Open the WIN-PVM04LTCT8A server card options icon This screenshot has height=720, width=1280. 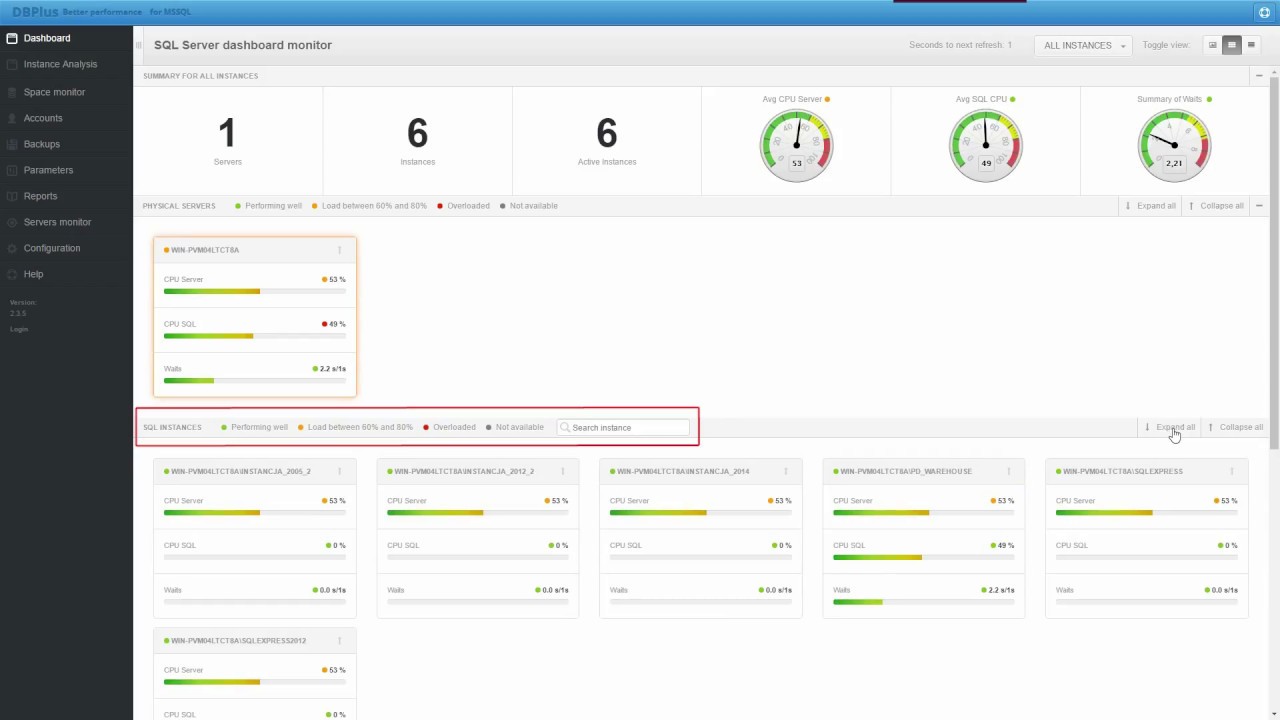click(x=339, y=250)
